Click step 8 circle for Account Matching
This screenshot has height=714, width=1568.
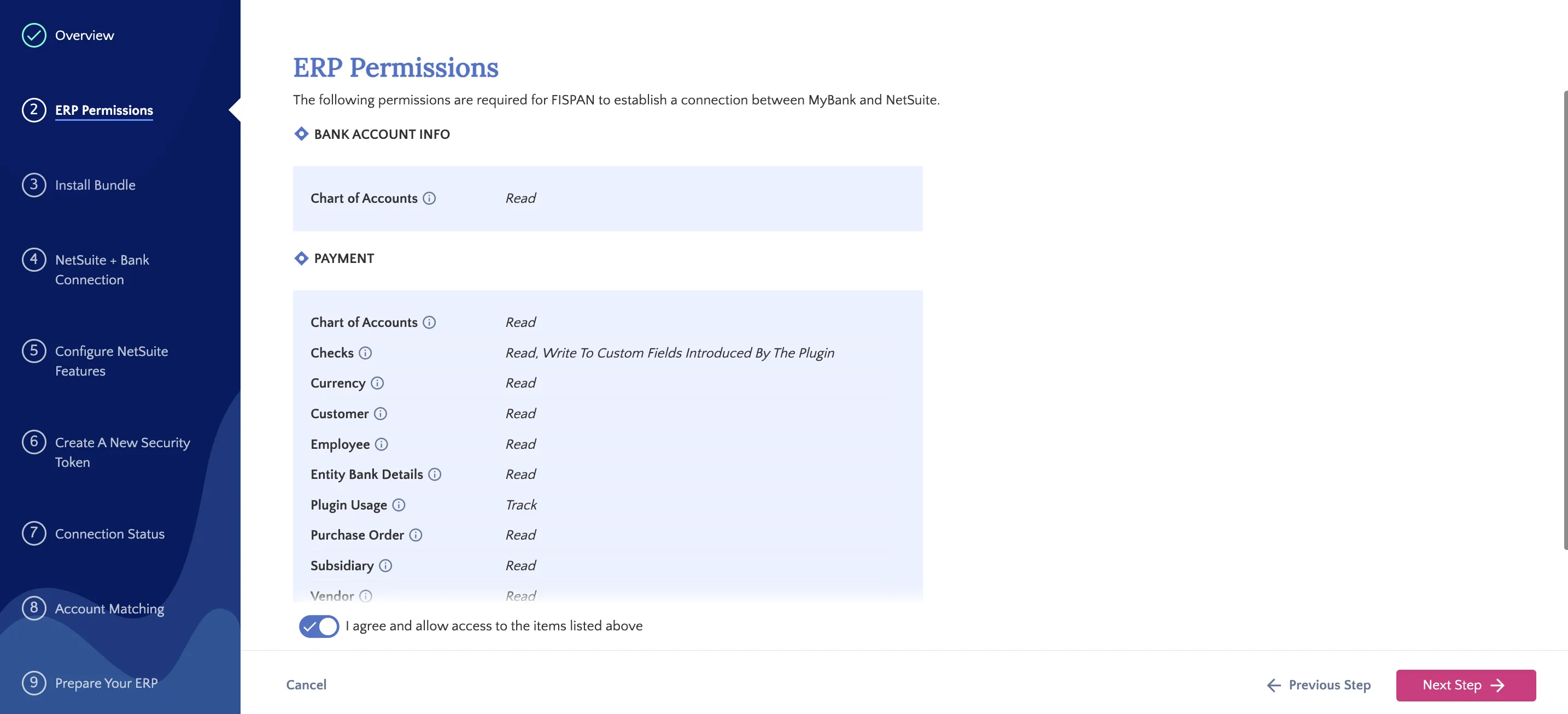click(34, 608)
